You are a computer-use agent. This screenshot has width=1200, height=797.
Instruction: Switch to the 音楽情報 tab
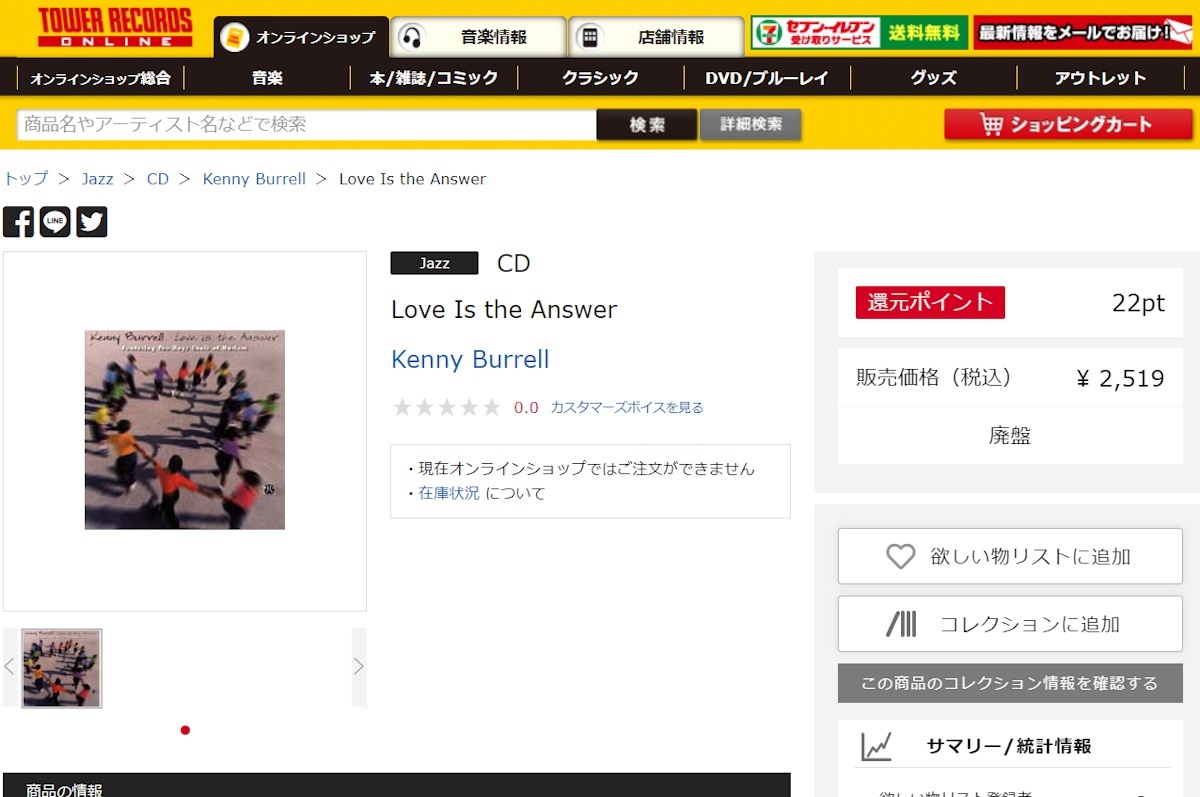click(x=478, y=37)
